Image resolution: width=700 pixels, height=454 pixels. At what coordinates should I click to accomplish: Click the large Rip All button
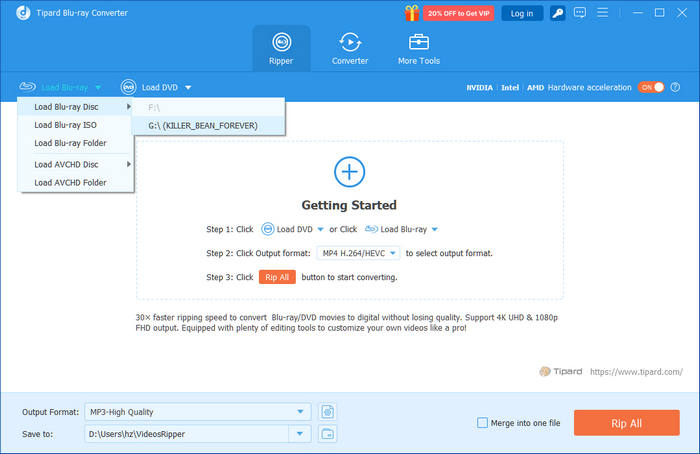tap(626, 423)
